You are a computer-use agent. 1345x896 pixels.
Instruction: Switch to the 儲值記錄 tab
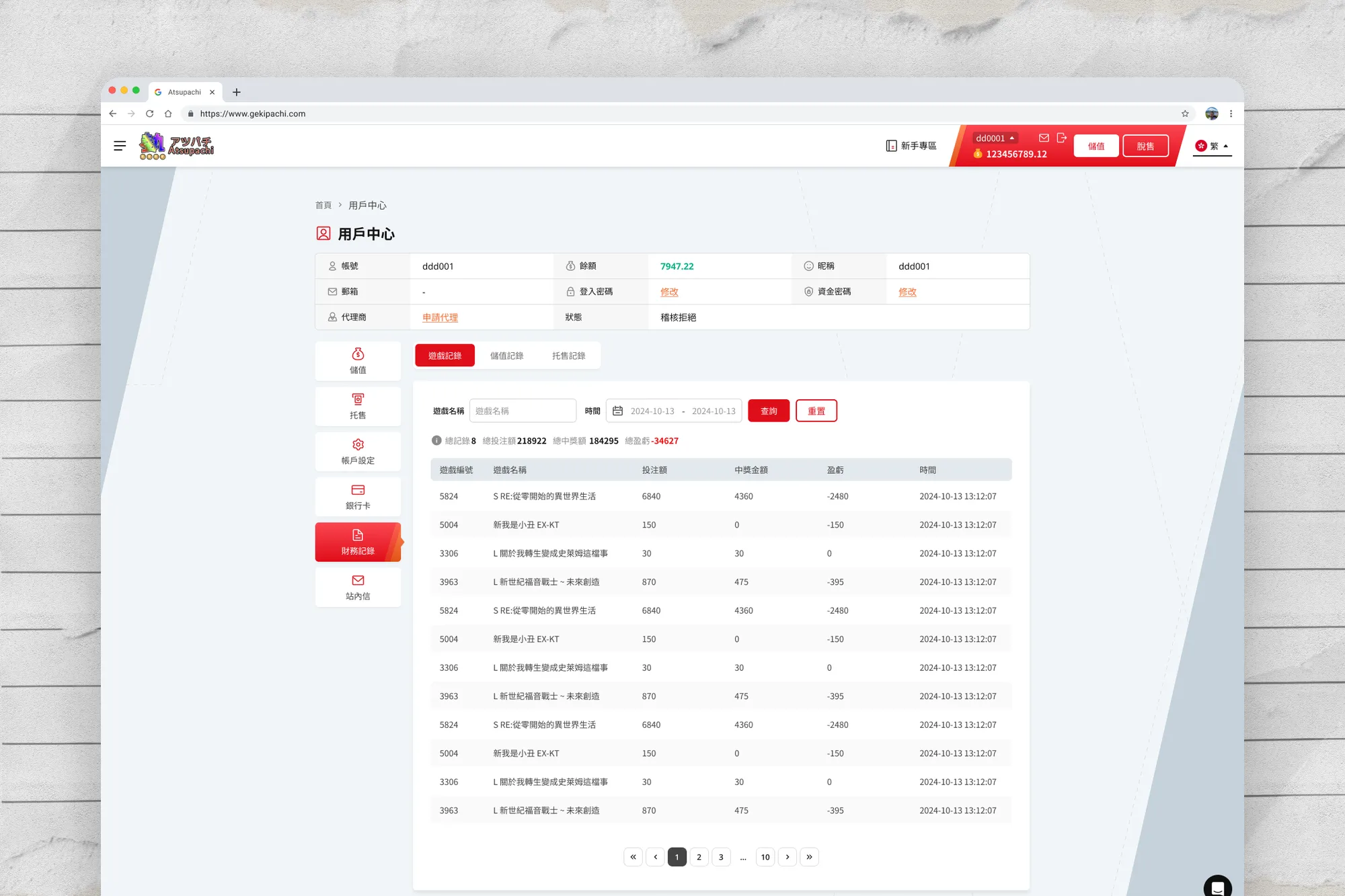click(x=506, y=356)
